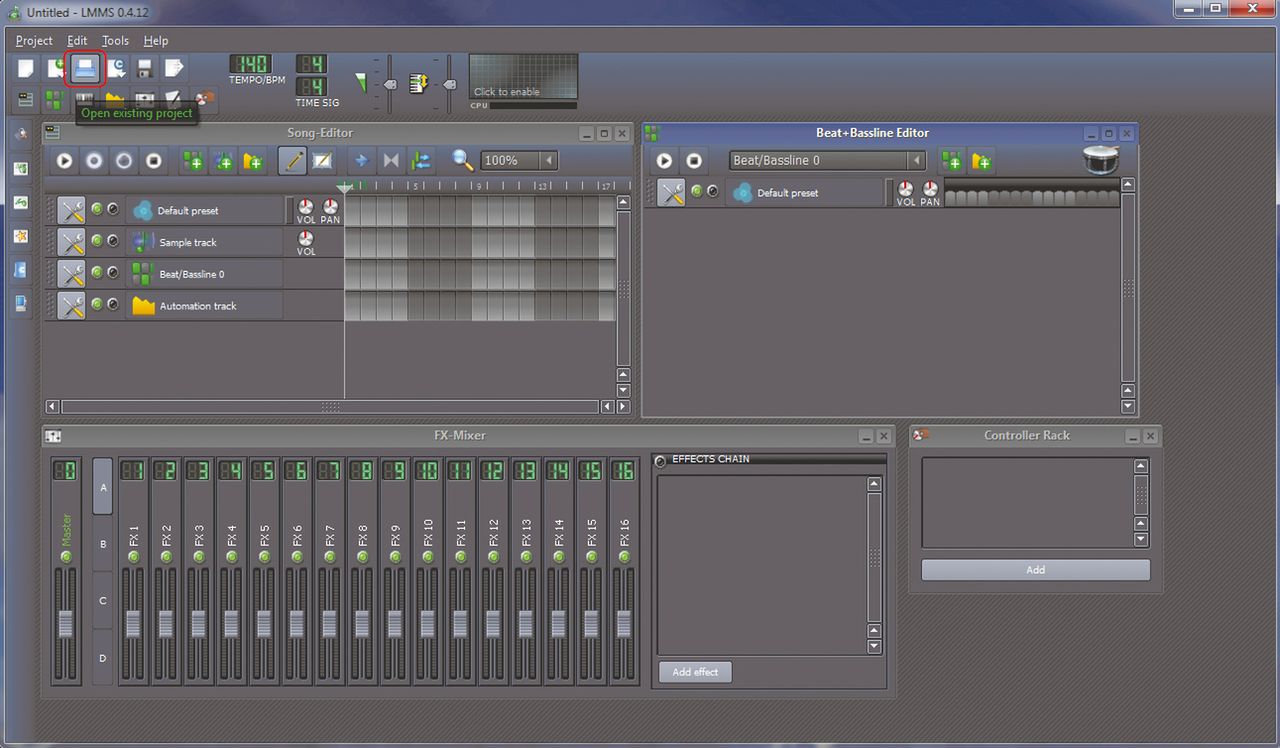Click Add effect button in FX-Mixer
The width and height of the screenshot is (1280, 748).
[695, 672]
